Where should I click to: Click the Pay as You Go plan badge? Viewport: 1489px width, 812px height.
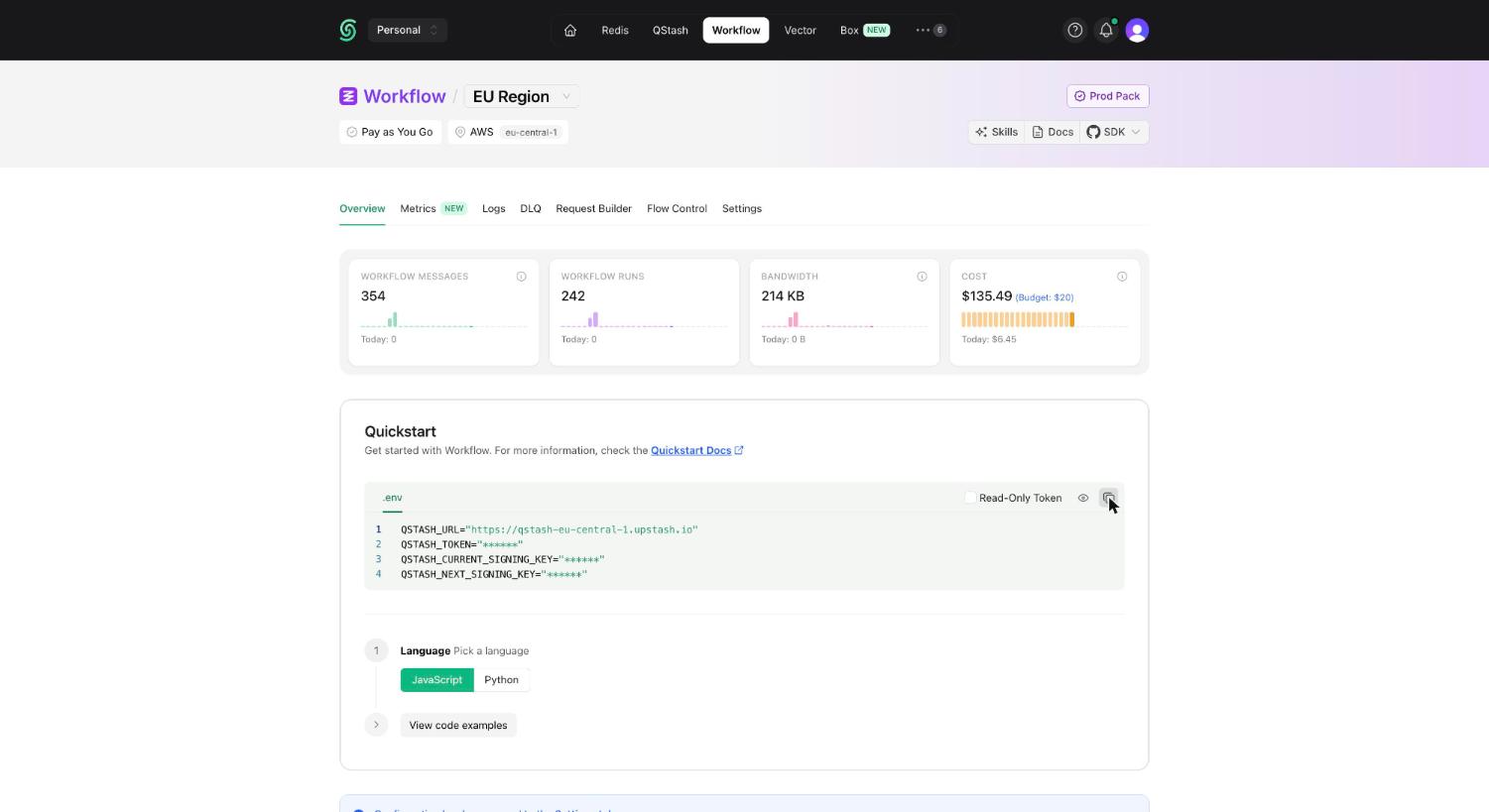[x=390, y=132]
